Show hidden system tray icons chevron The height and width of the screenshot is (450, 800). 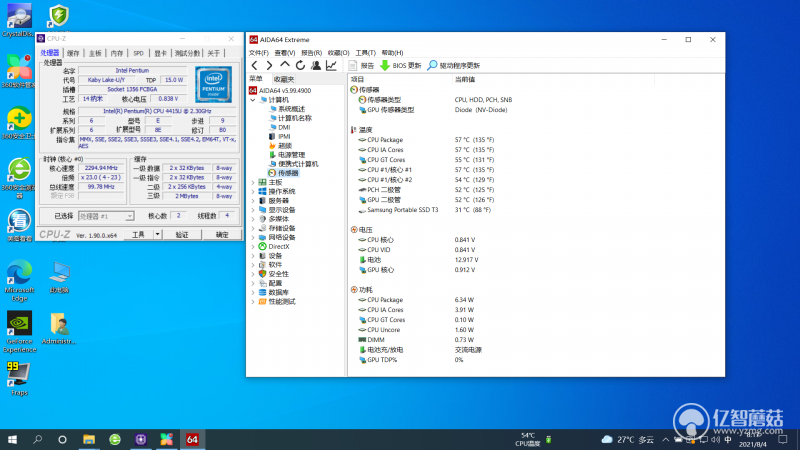(666, 439)
